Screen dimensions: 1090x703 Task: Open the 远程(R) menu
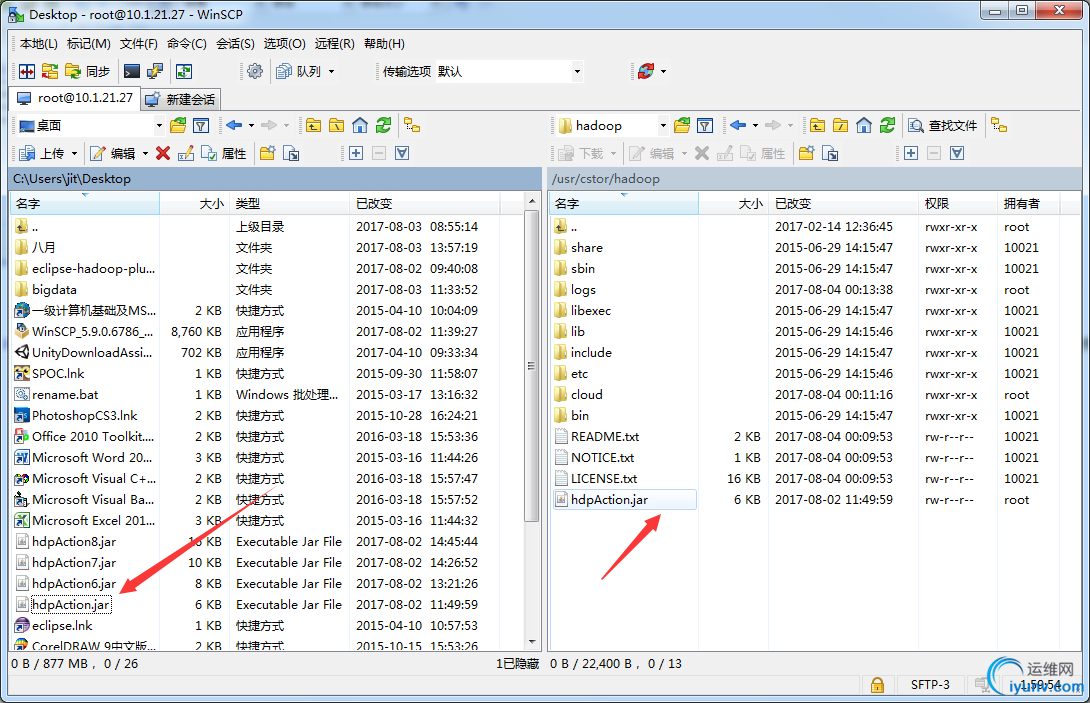tap(334, 43)
